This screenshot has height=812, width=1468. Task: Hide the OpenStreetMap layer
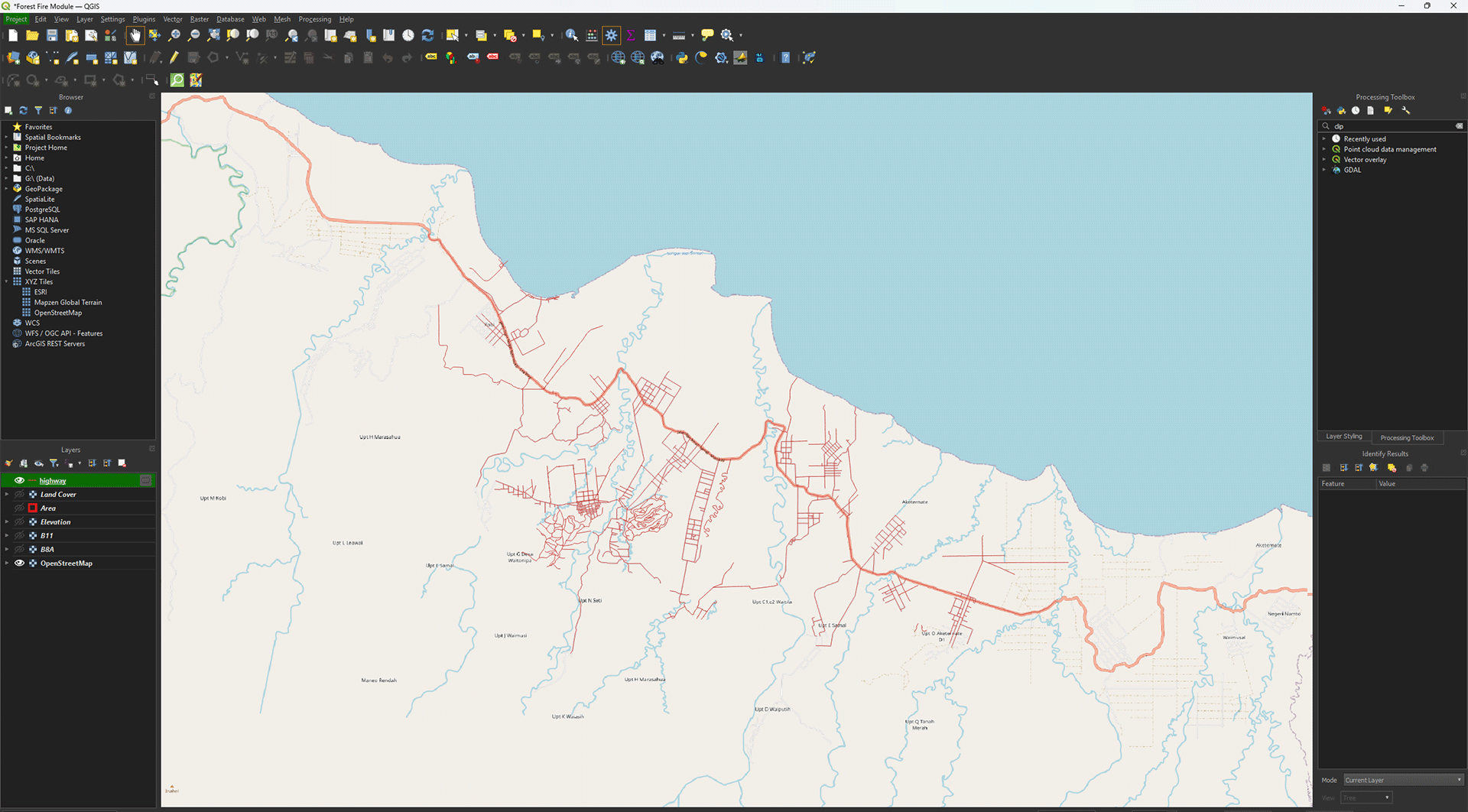click(x=19, y=564)
